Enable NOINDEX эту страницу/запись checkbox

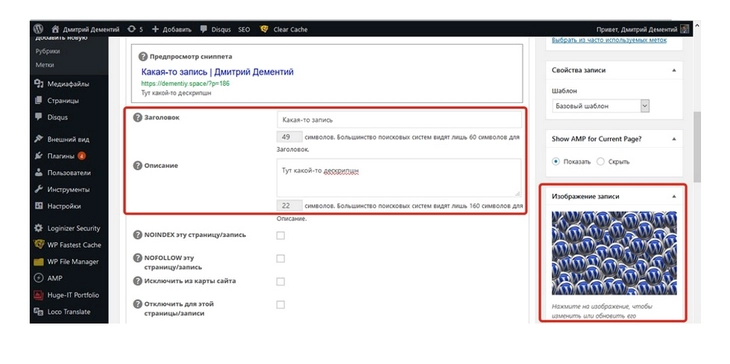point(280,236)
